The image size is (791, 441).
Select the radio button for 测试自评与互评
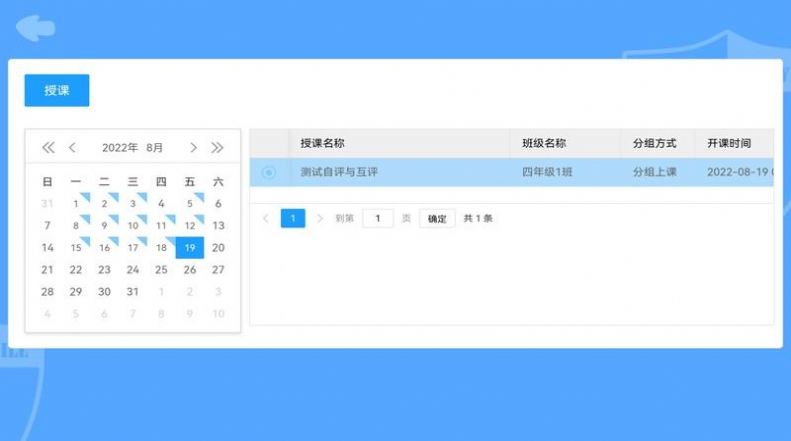click(268, 172)
